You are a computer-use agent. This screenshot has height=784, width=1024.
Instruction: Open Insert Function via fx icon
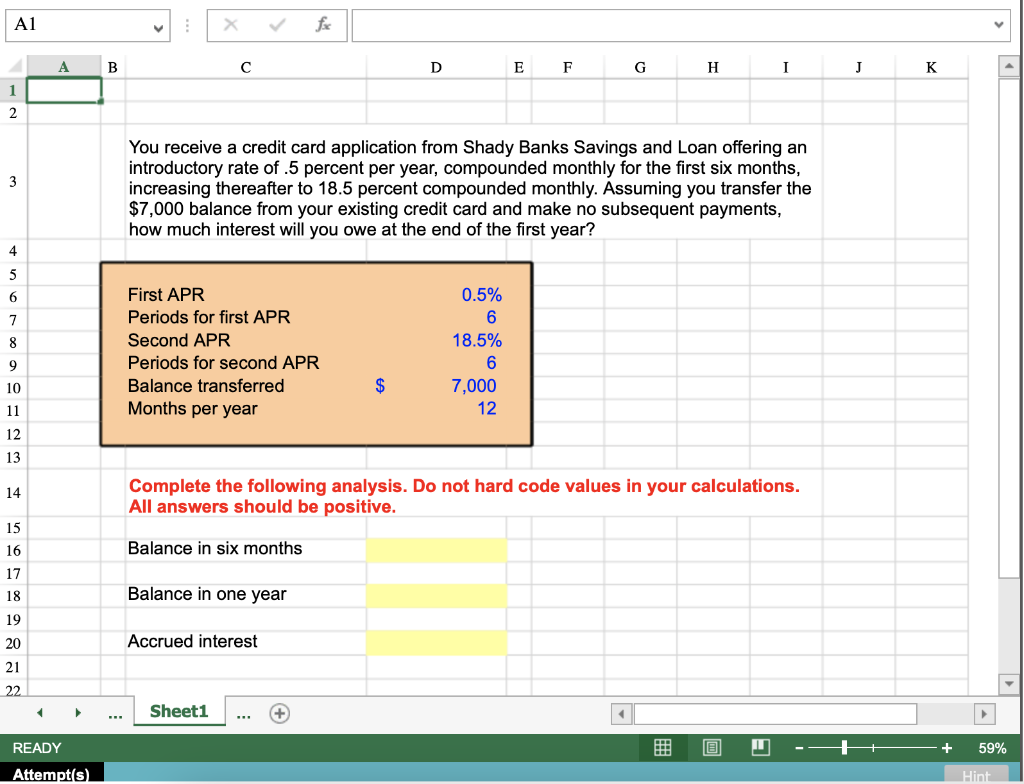click(x=323, y=25)
